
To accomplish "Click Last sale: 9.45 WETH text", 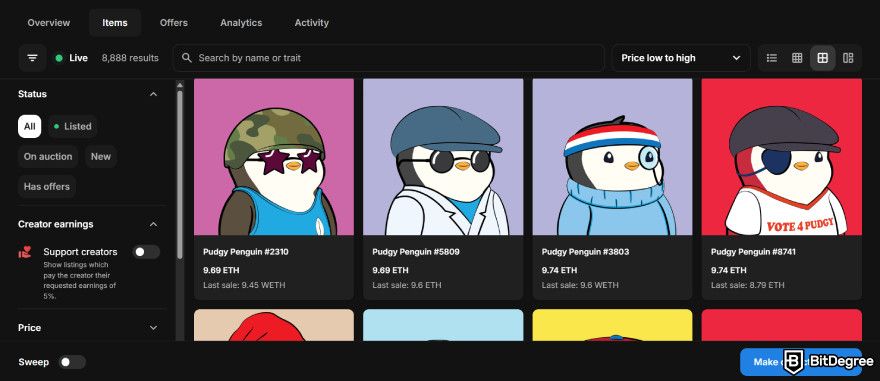I will tap(244, 285).
